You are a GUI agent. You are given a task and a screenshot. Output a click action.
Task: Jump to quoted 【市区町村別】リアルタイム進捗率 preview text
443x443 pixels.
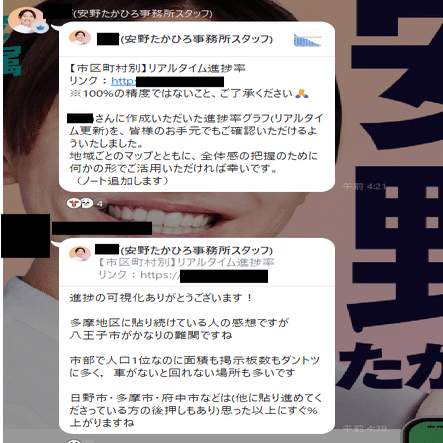click(x=186, y=262)
